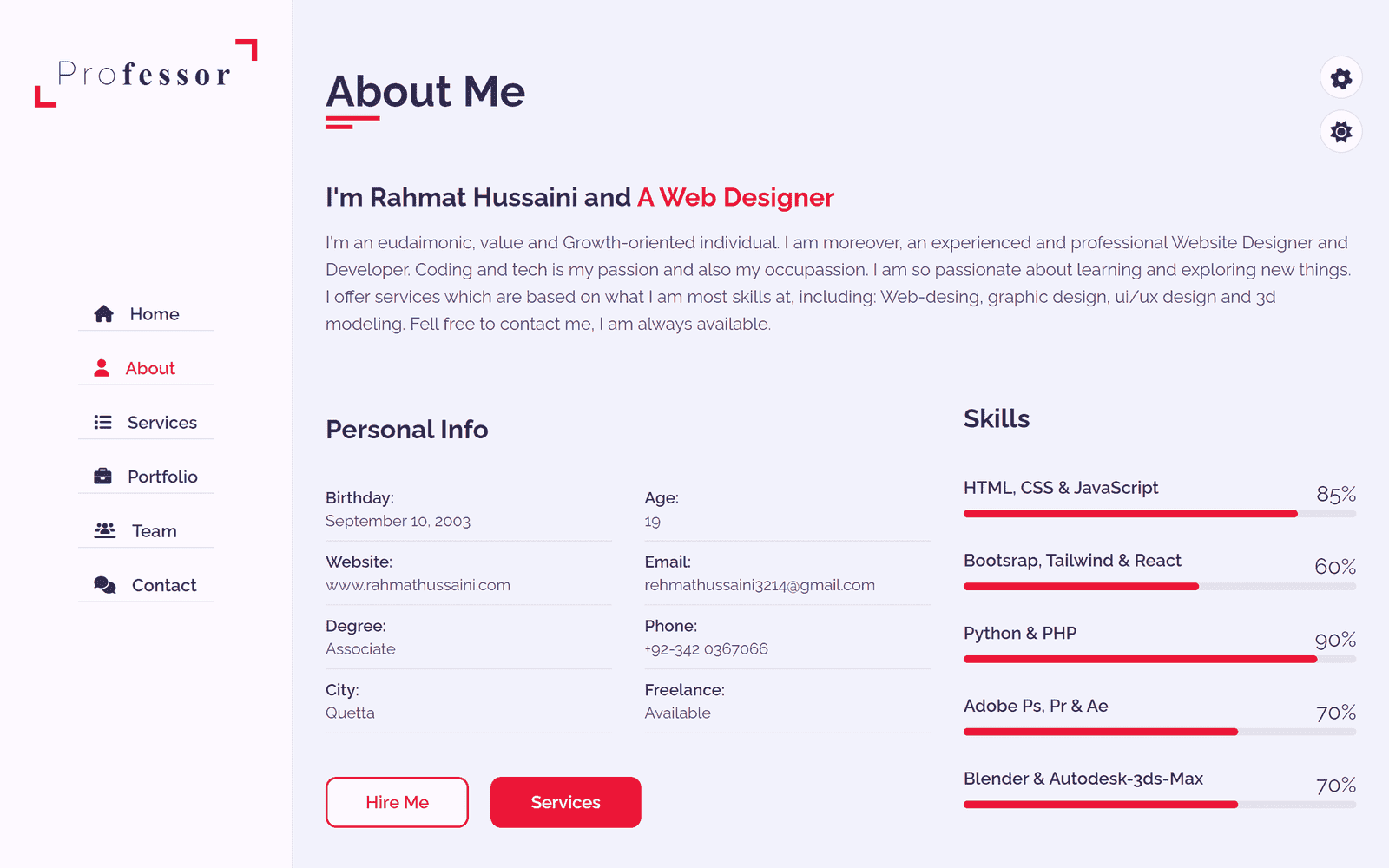Click the HTML, CSS & JavaScript progress bar

point(1159,514)
